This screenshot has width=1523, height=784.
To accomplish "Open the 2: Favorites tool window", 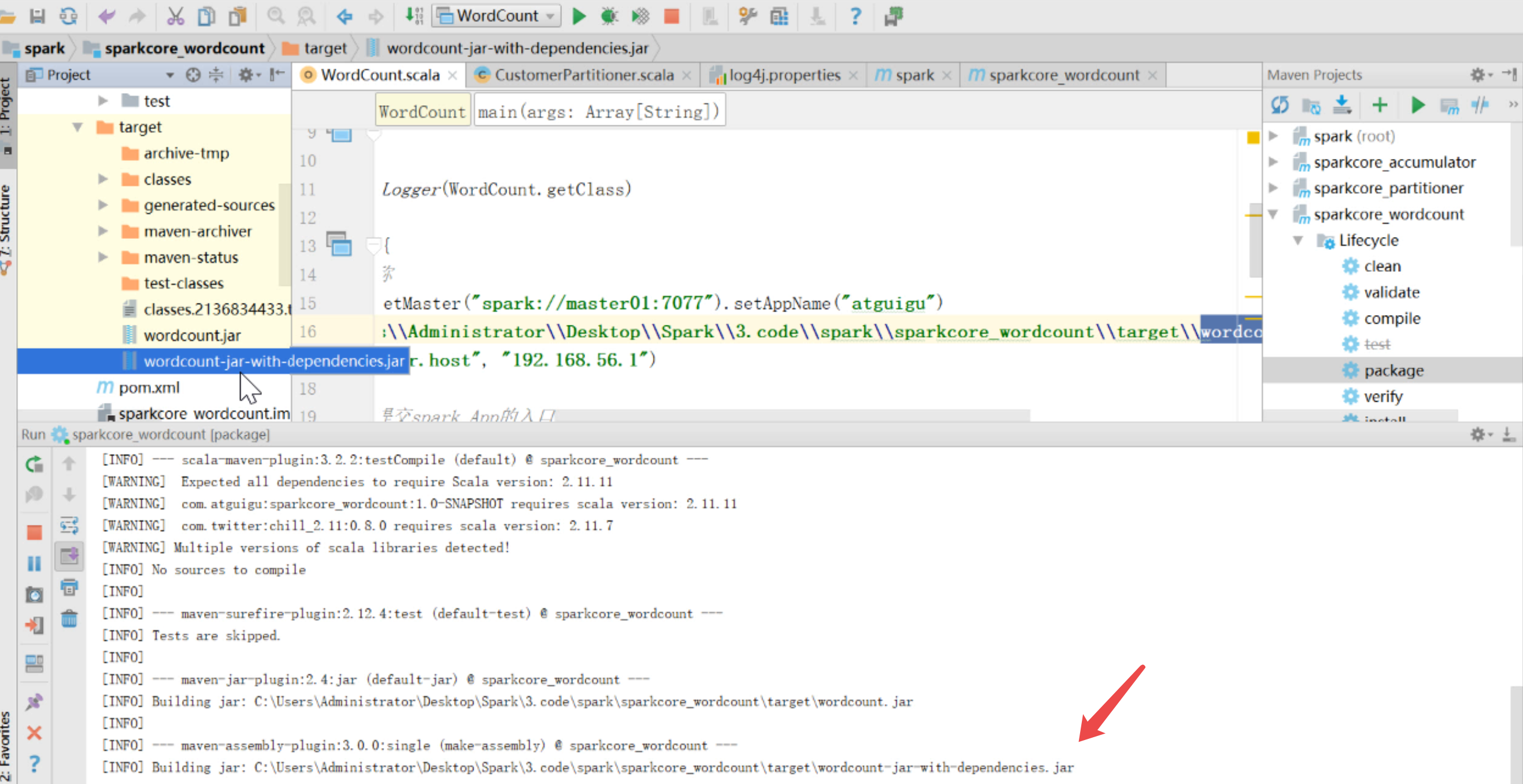I will (7, 746).
